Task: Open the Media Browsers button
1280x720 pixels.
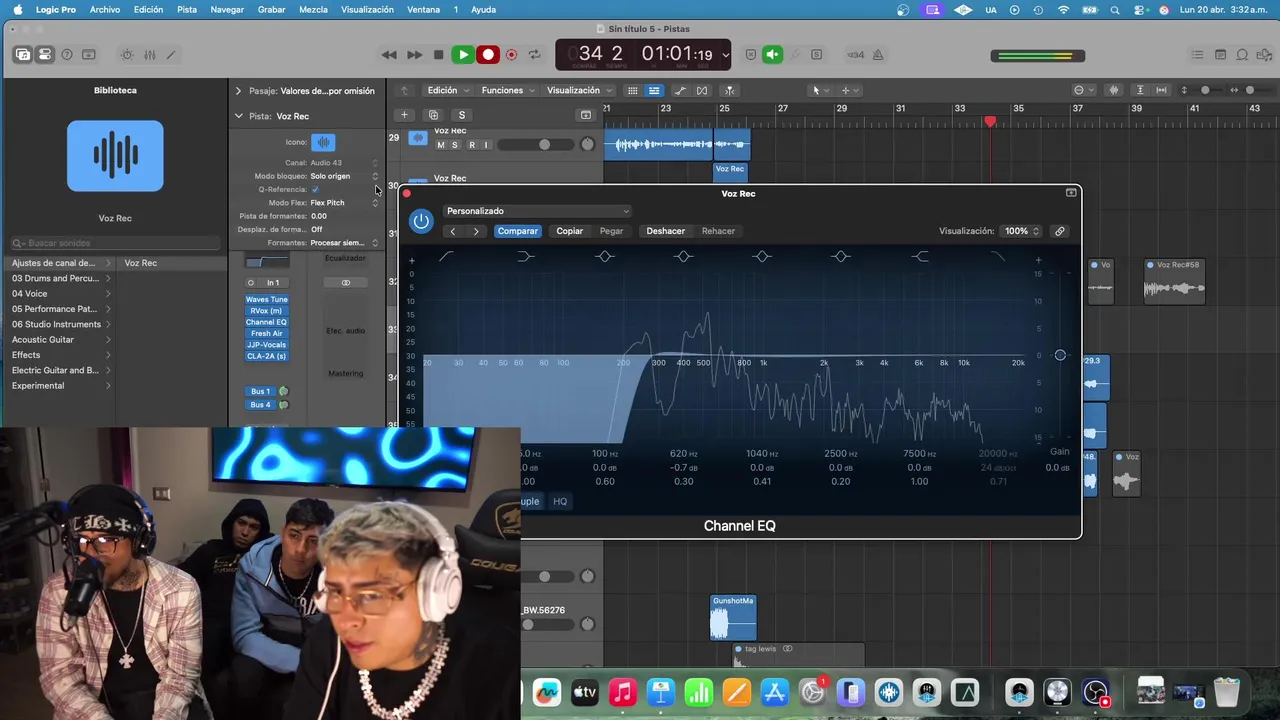Action: pos(1264,55)
